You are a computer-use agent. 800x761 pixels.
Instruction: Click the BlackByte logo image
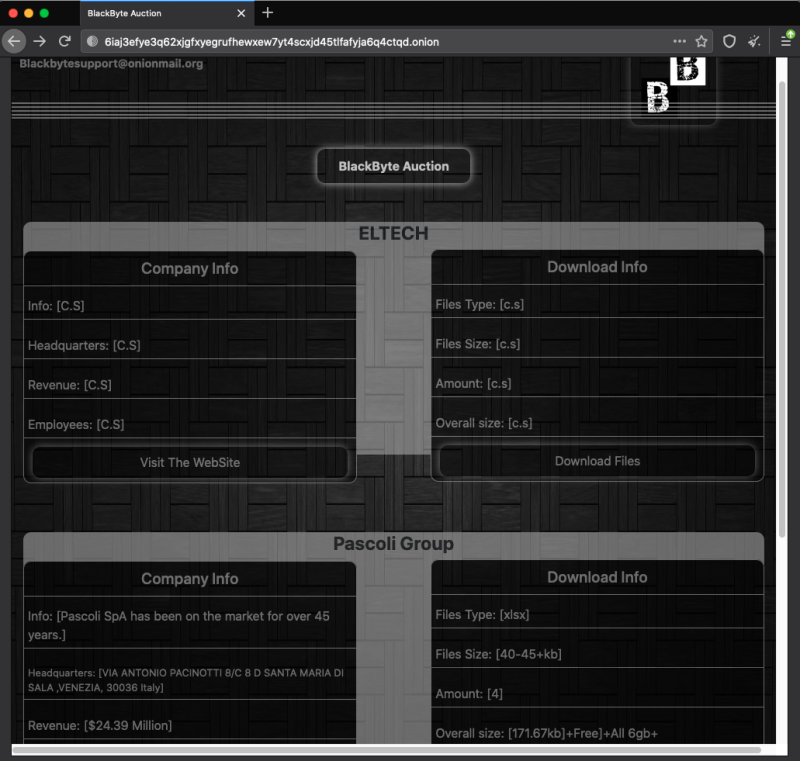click(672, 90)
